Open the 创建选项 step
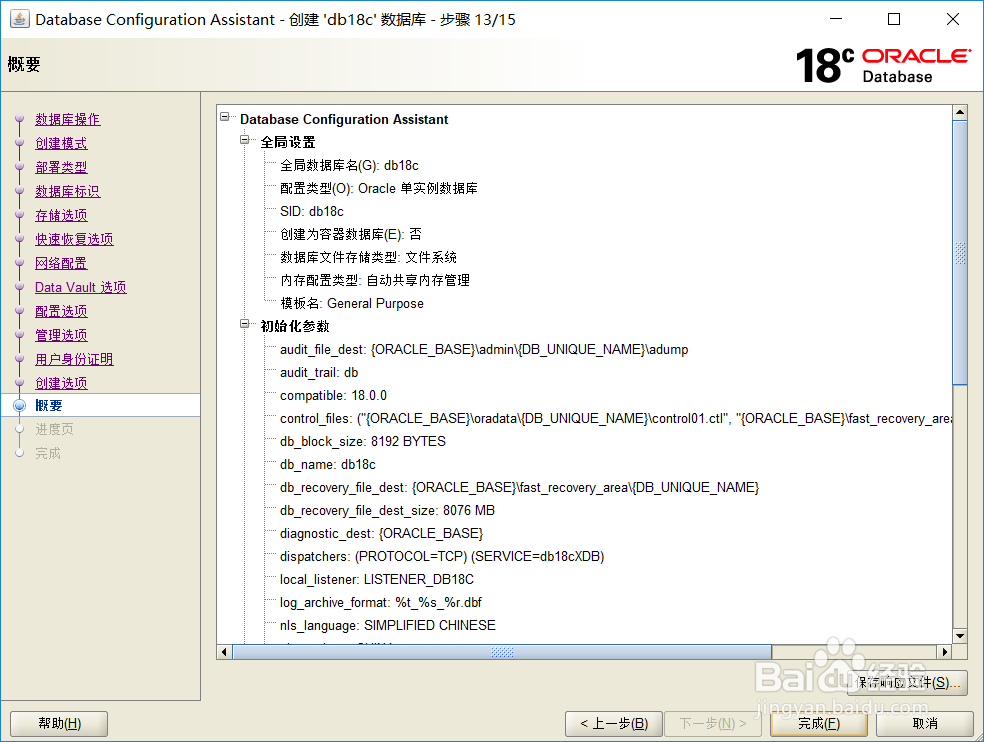This screenshot has height=742, width=984. click(x=60, y=383)
